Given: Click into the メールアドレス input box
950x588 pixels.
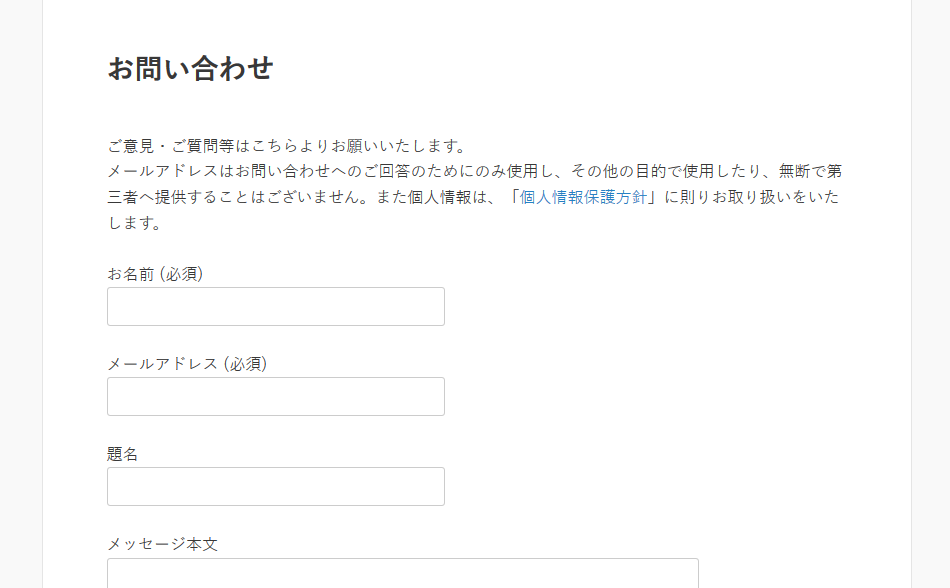Looking at the screenshot, I should pos(276,397).
